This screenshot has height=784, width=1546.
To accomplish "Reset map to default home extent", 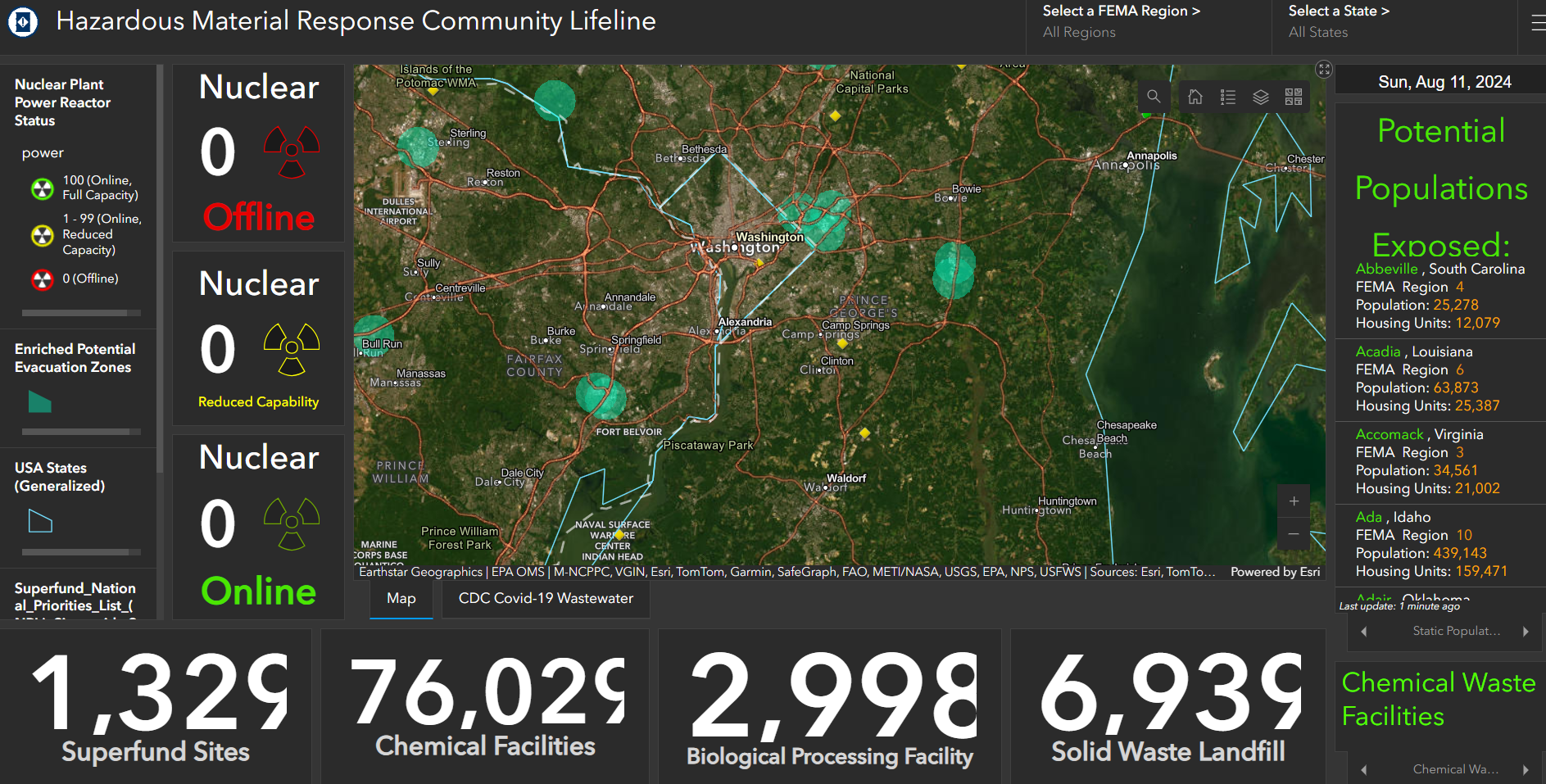I will [1195, 97].
